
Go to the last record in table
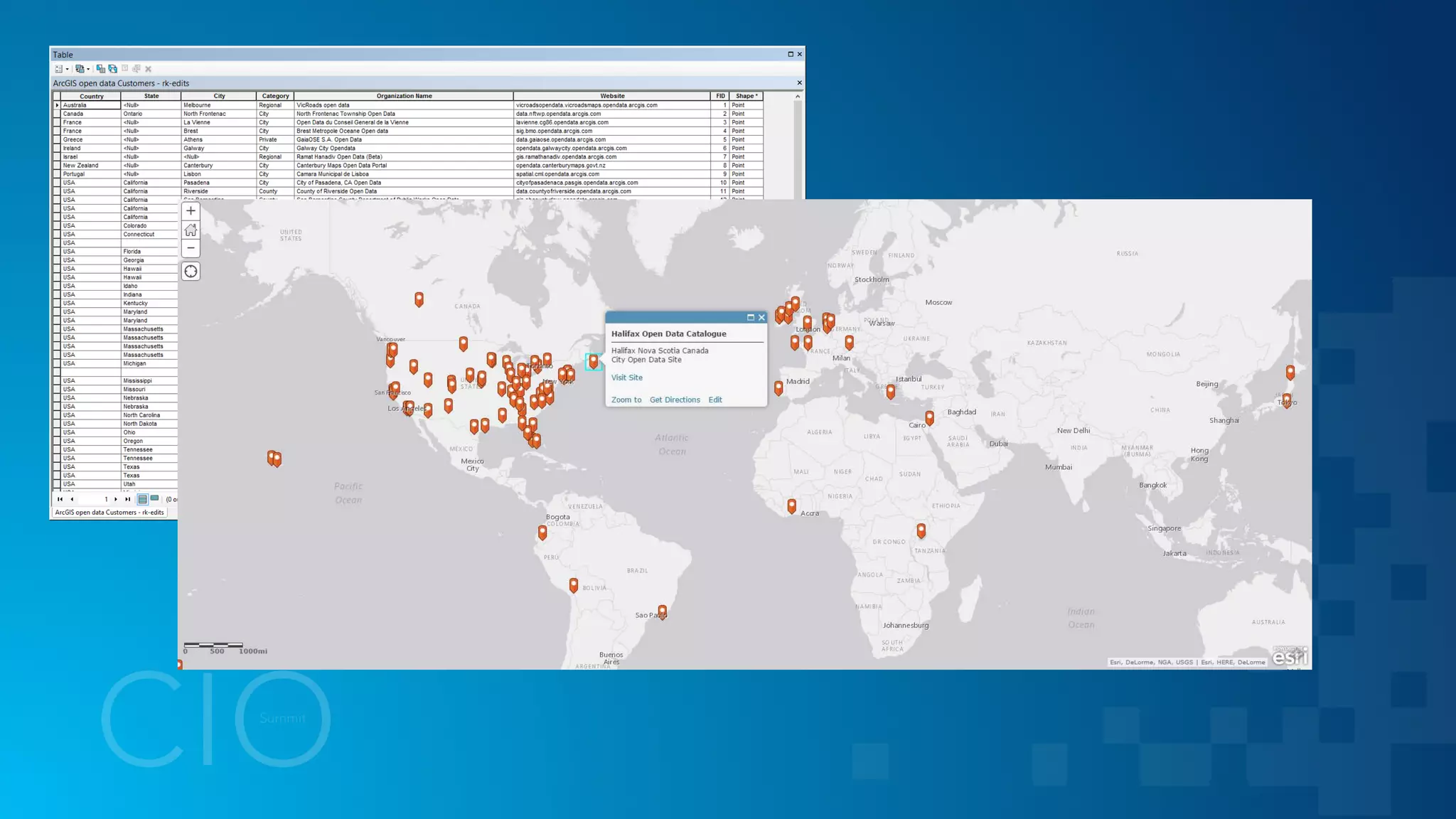point(127,499)
